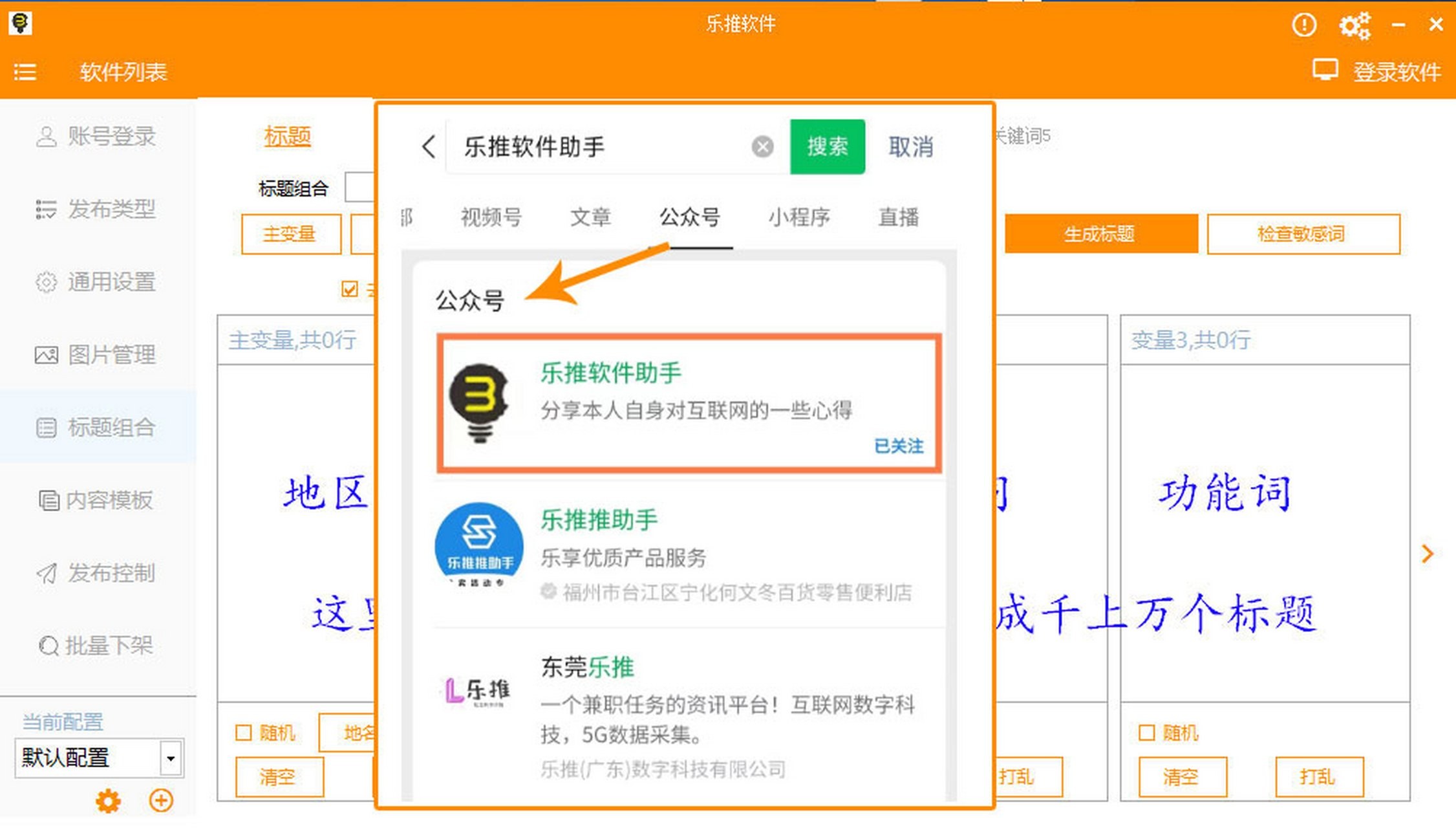Open the info alert icon in title bar

pos(1303,25)
